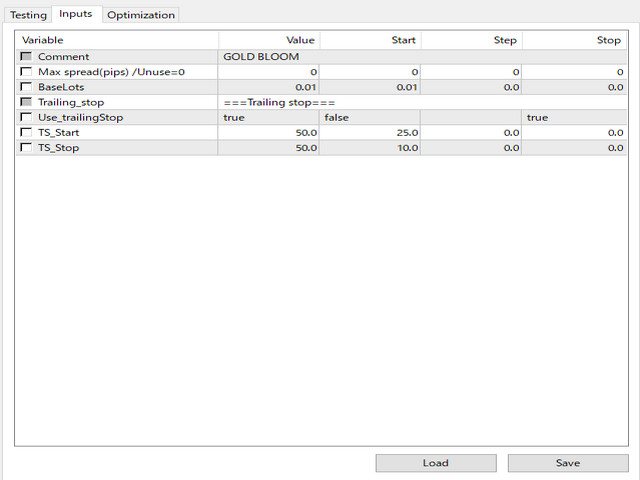The width and height of the screenshot is (640, 480).
Task: Select the TS_Start variable name
Action: (x=58, y=133)
